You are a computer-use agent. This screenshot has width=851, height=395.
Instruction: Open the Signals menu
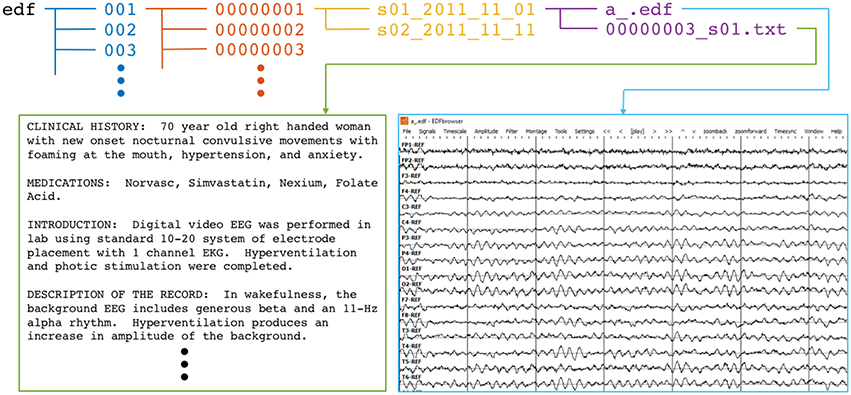coord(427,132)
